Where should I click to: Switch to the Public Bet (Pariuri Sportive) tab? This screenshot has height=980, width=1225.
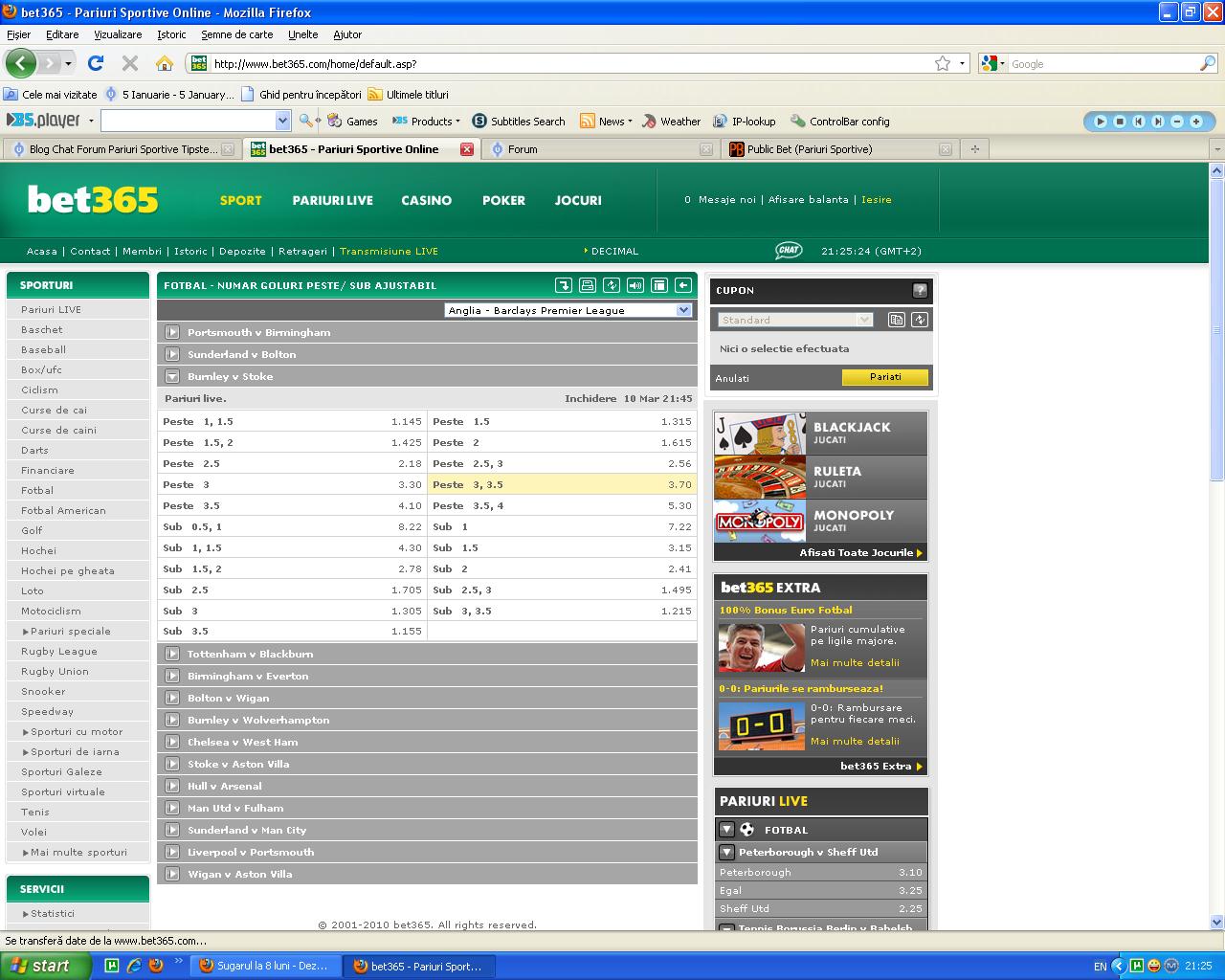pyautogui.click(x=839, y=149)
